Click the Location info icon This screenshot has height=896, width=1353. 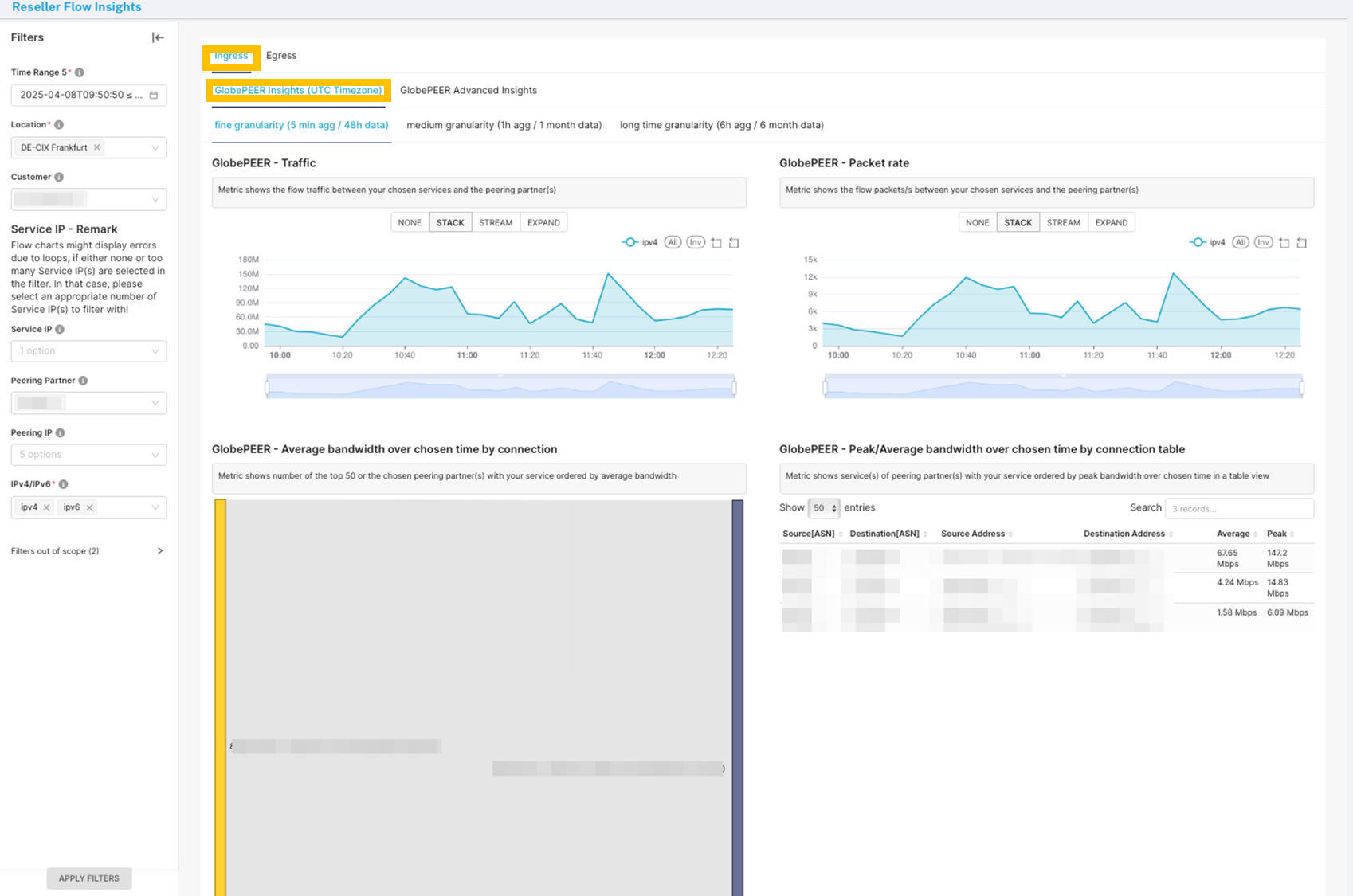click(x=59, y=125)
